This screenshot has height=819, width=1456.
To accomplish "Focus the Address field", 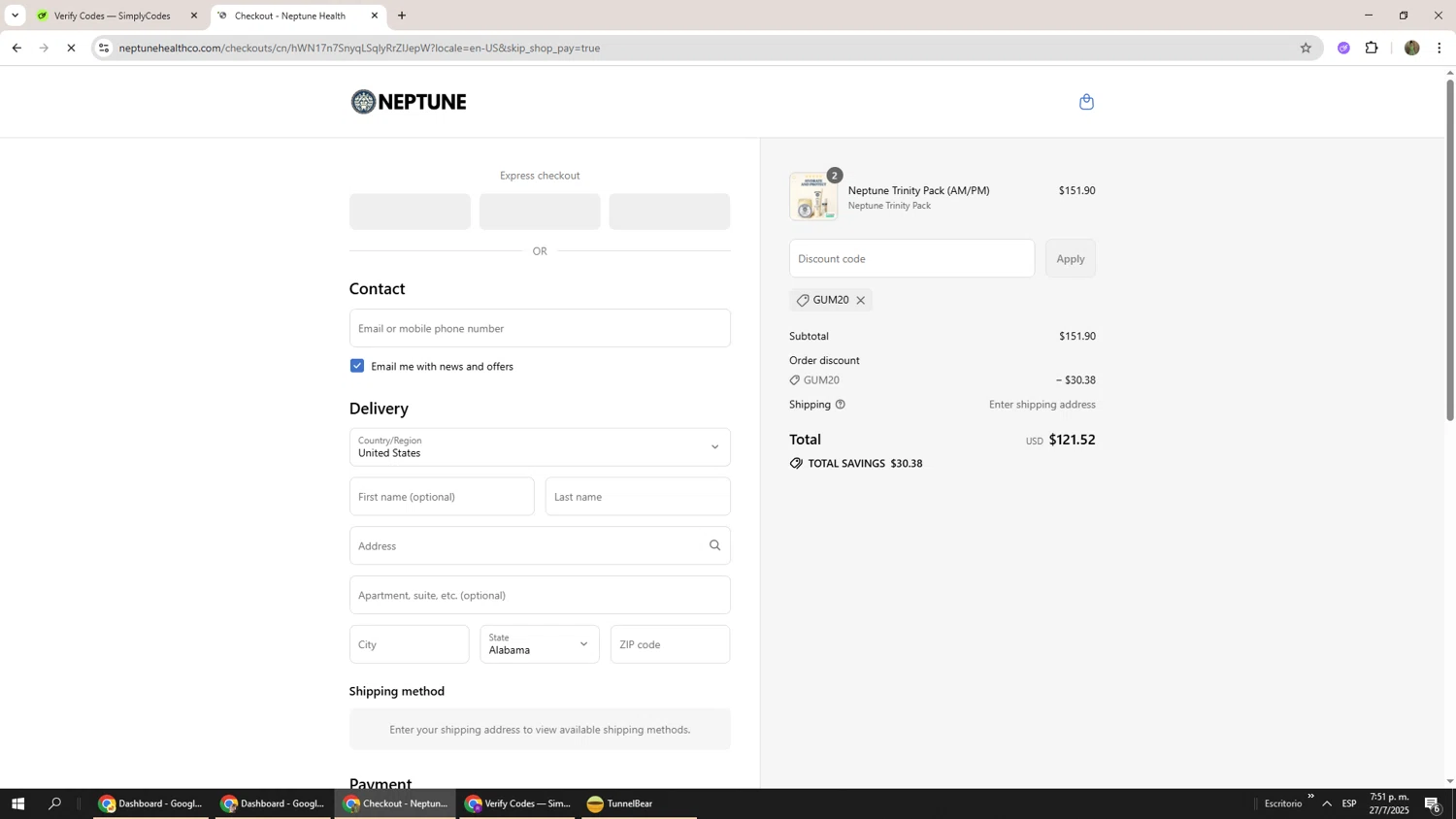I will [540, 545].
